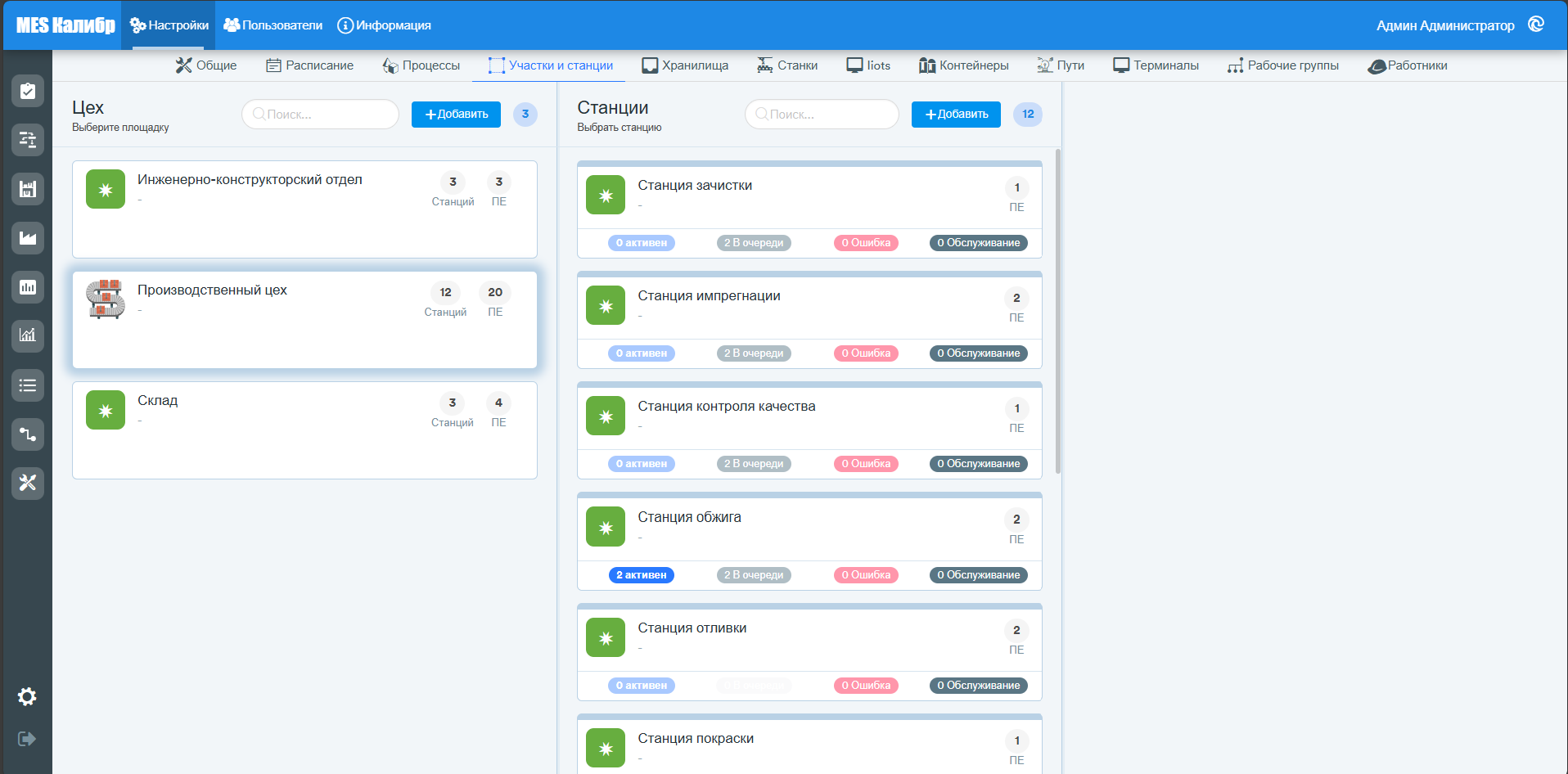Open the line chart analytics sidebar icon
Image resolution: width=1568 pixels, height=774 pixels.
coord(28,335)
